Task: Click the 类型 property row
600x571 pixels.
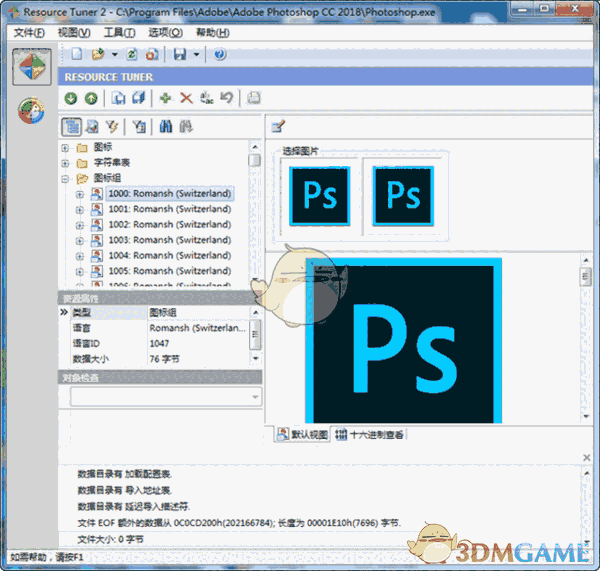Action: click(x=160, y=312)
